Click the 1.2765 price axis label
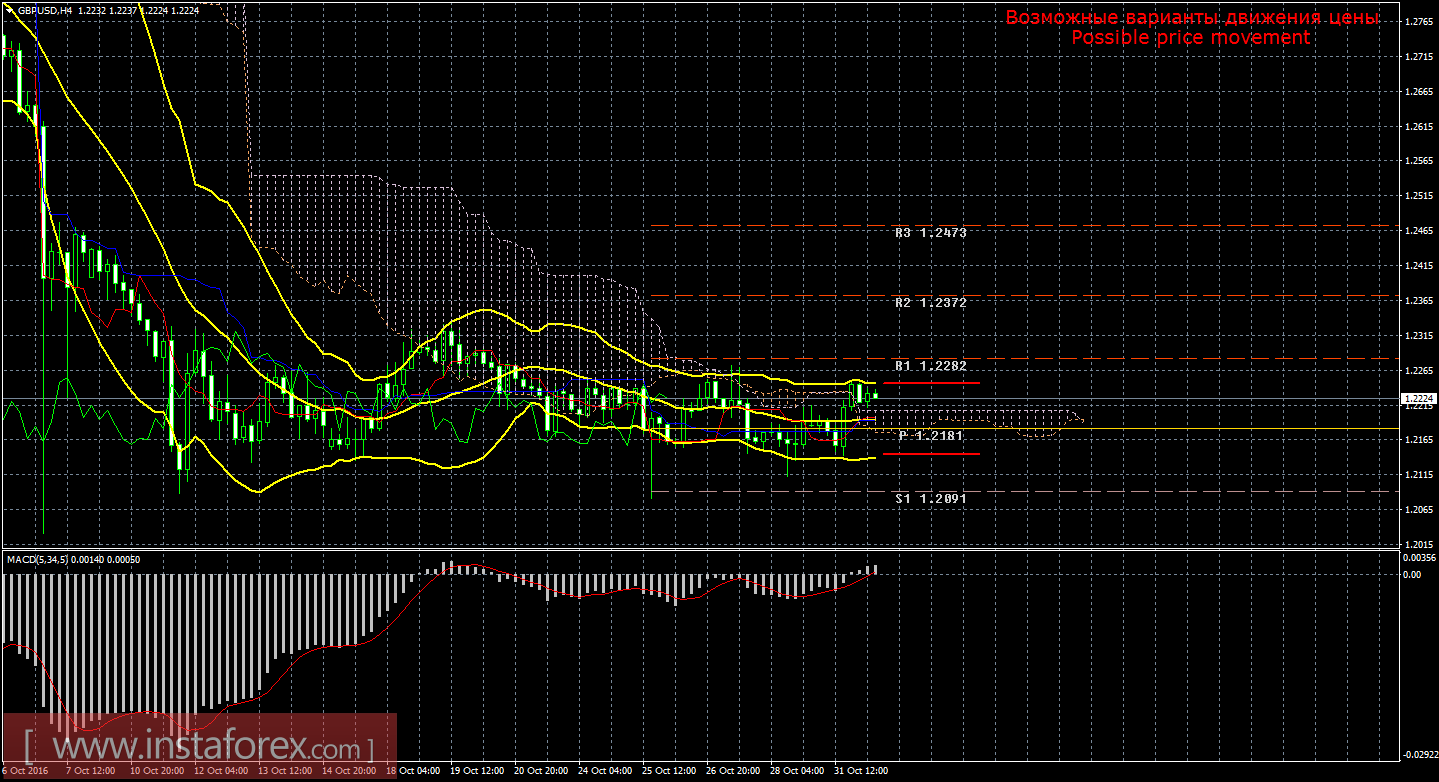The width and height of the screenshot is (1439, 782). click(x=1418, y=21)
